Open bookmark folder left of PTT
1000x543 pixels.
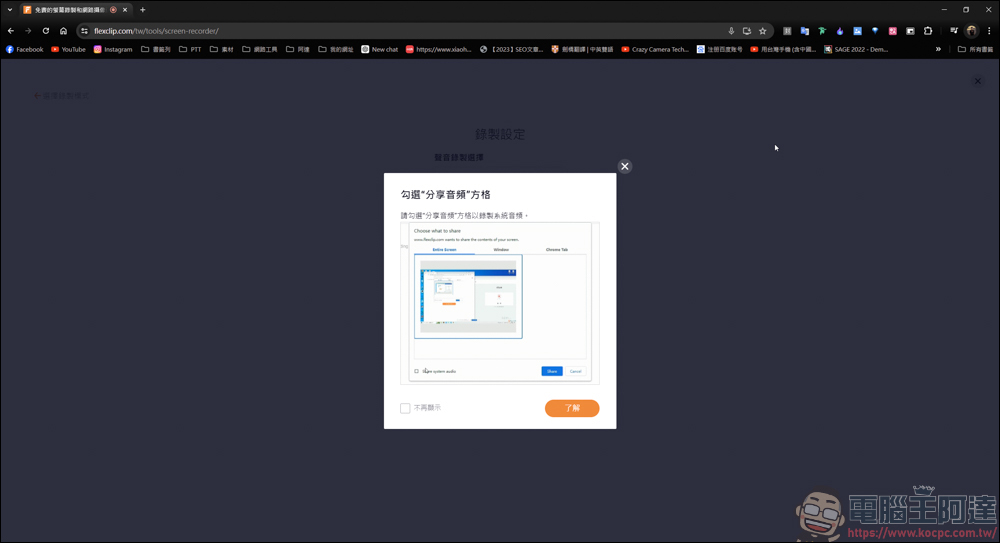pos(156,49)
